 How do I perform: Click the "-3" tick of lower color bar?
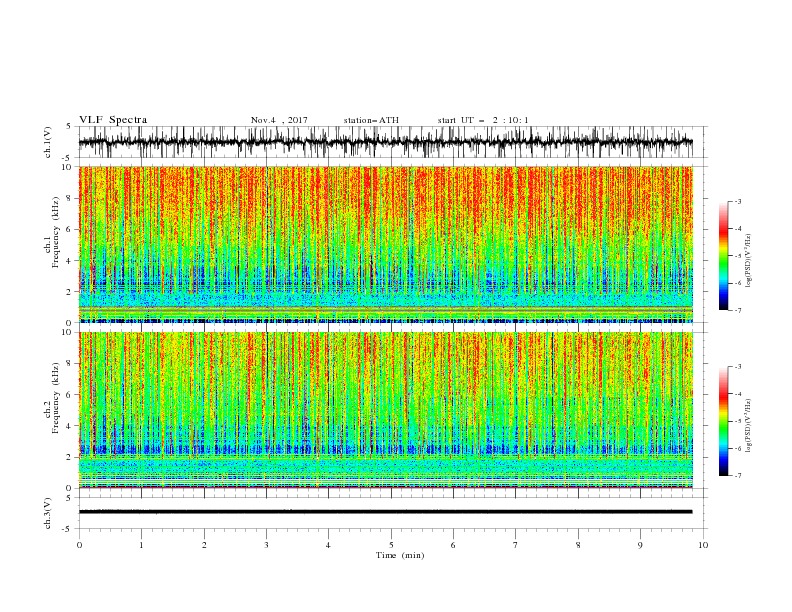[737, 367]
